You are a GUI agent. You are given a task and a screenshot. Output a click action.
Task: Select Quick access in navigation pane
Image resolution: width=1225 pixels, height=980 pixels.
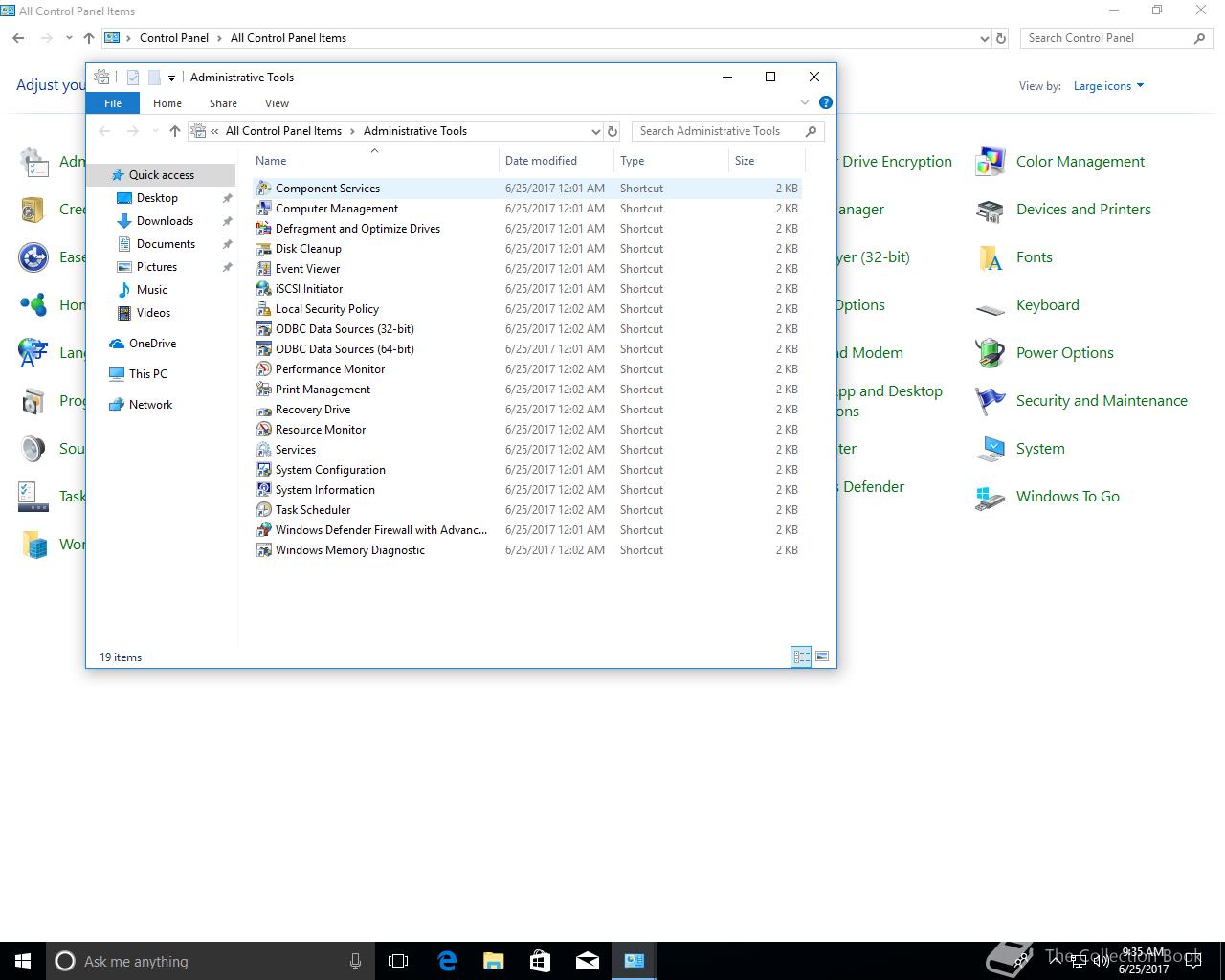[161, 175]
